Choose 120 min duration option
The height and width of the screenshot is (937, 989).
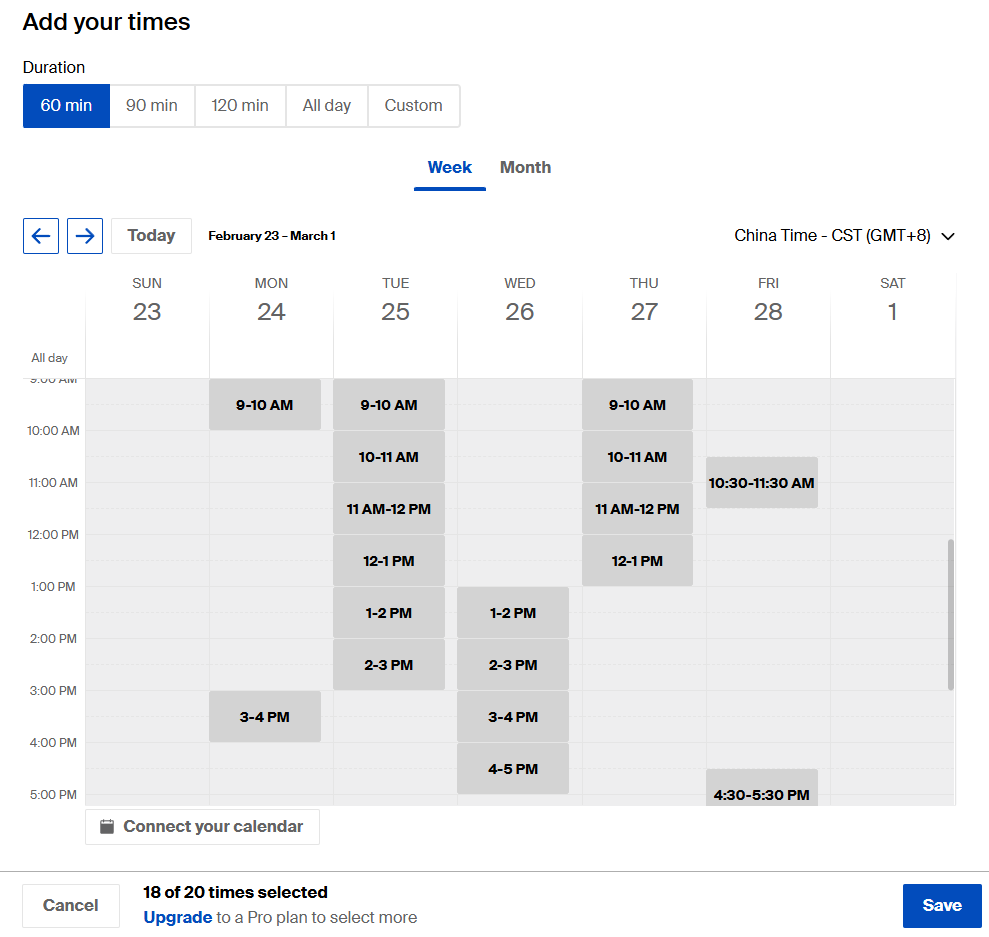(x=240, y=106)
